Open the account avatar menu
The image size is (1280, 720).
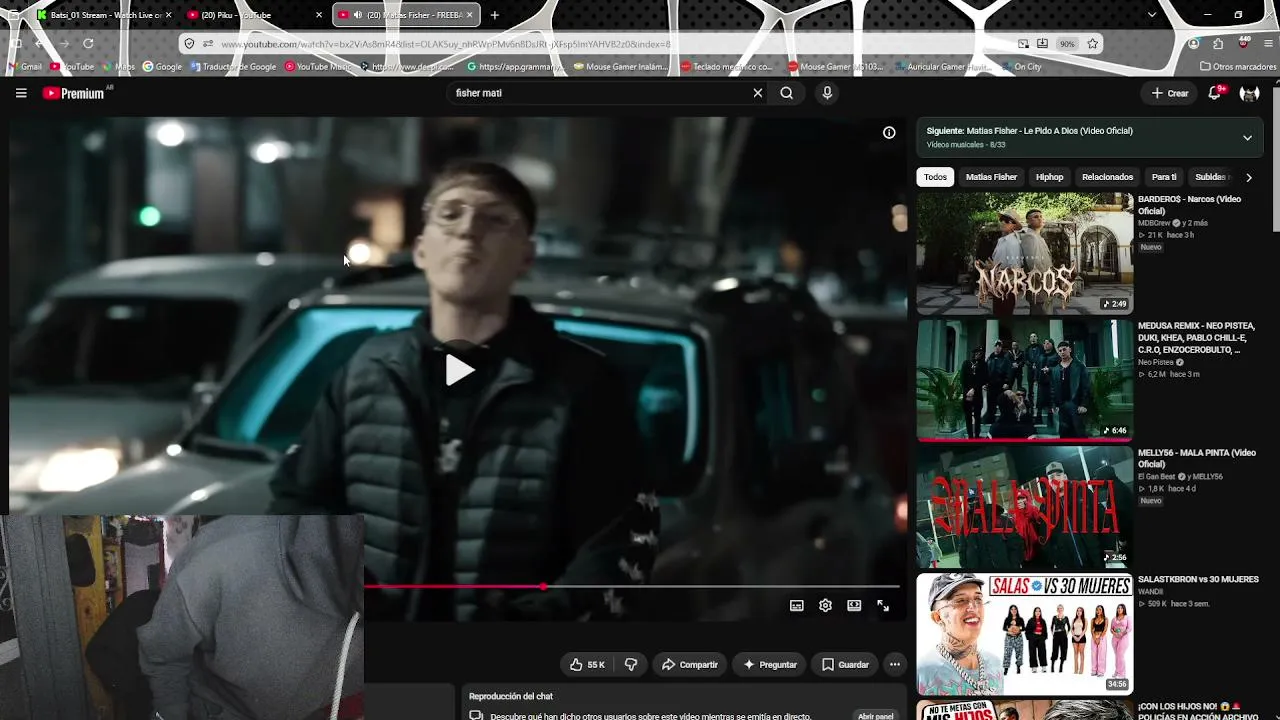[x=1249, y=93]
